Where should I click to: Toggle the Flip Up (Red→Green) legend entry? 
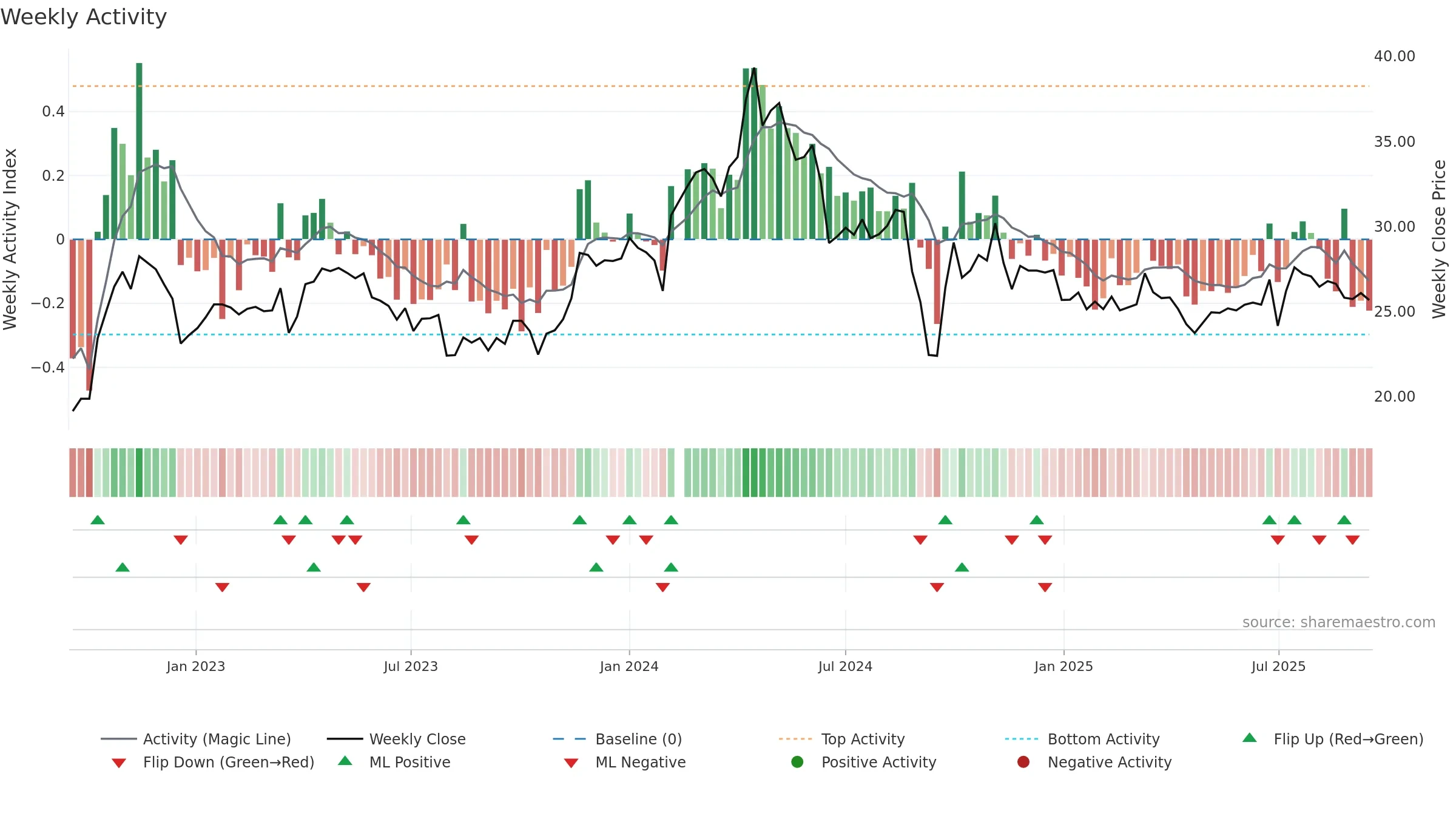pyautogui.click(x=1333, y=739)
